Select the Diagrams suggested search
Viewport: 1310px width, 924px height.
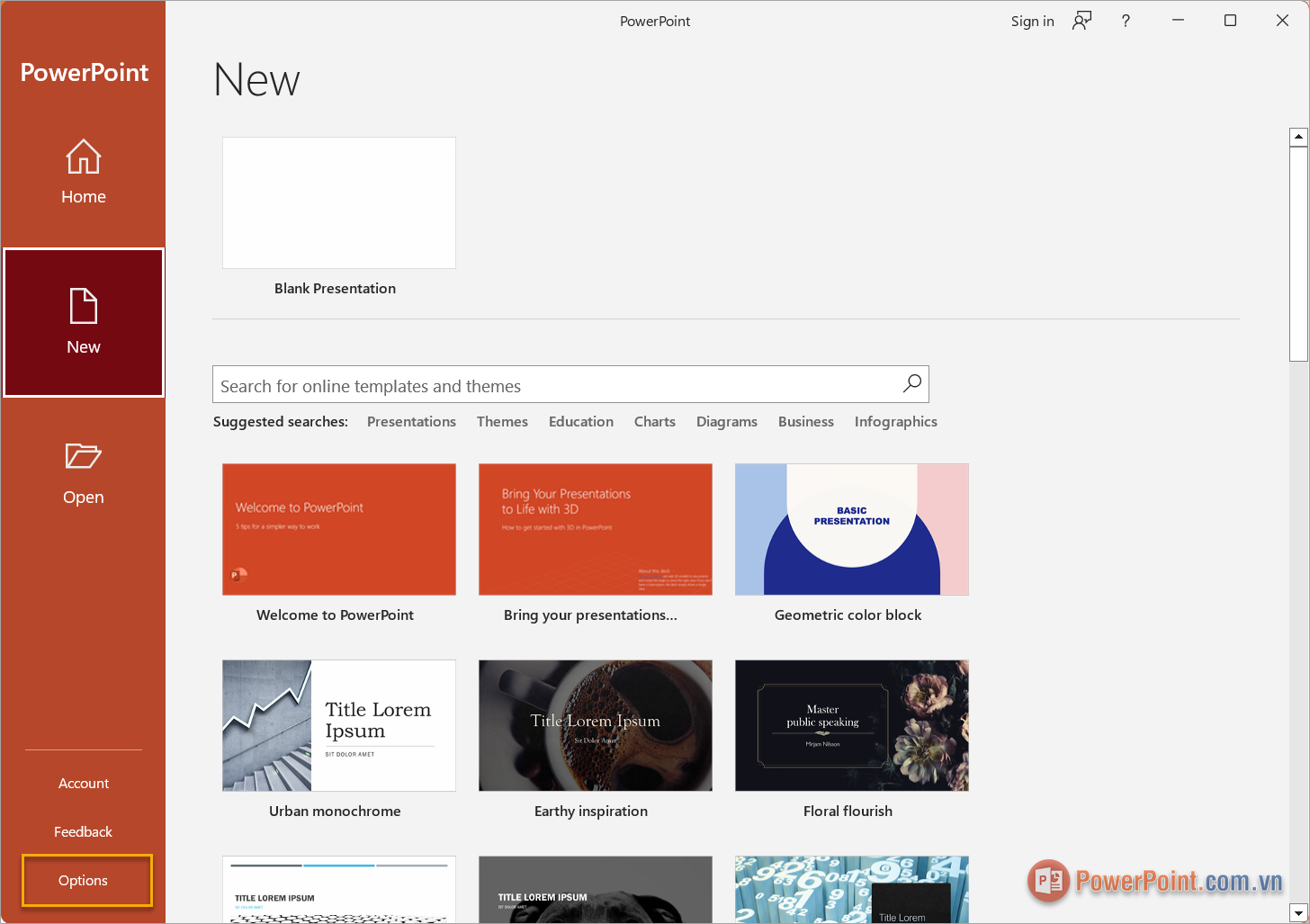[x=727, y=421]
